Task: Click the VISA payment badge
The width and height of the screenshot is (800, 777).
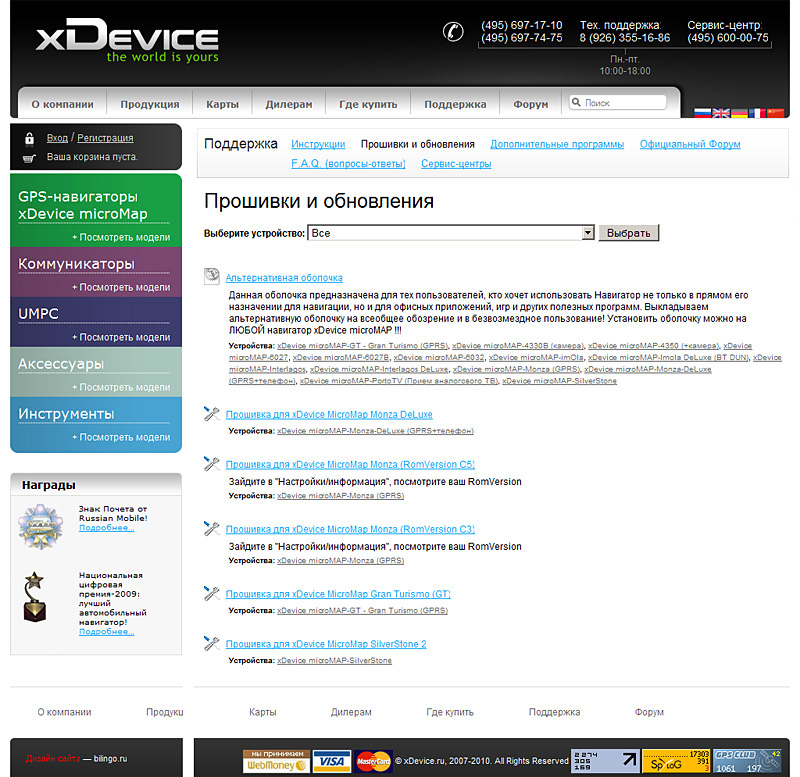Action: coord(332,761)
